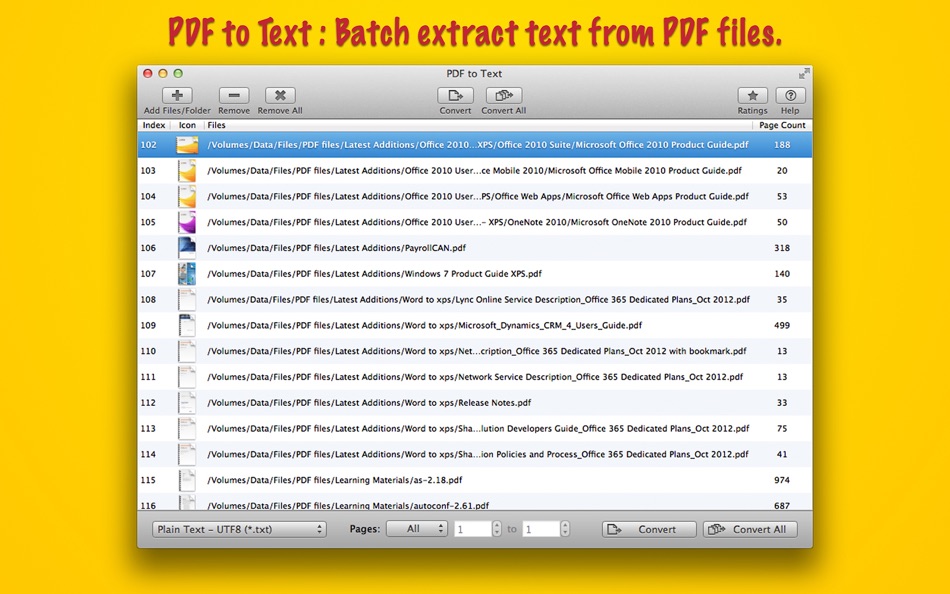Click the bottom Convert button
The image size is (950, 594).
point(649,529)
